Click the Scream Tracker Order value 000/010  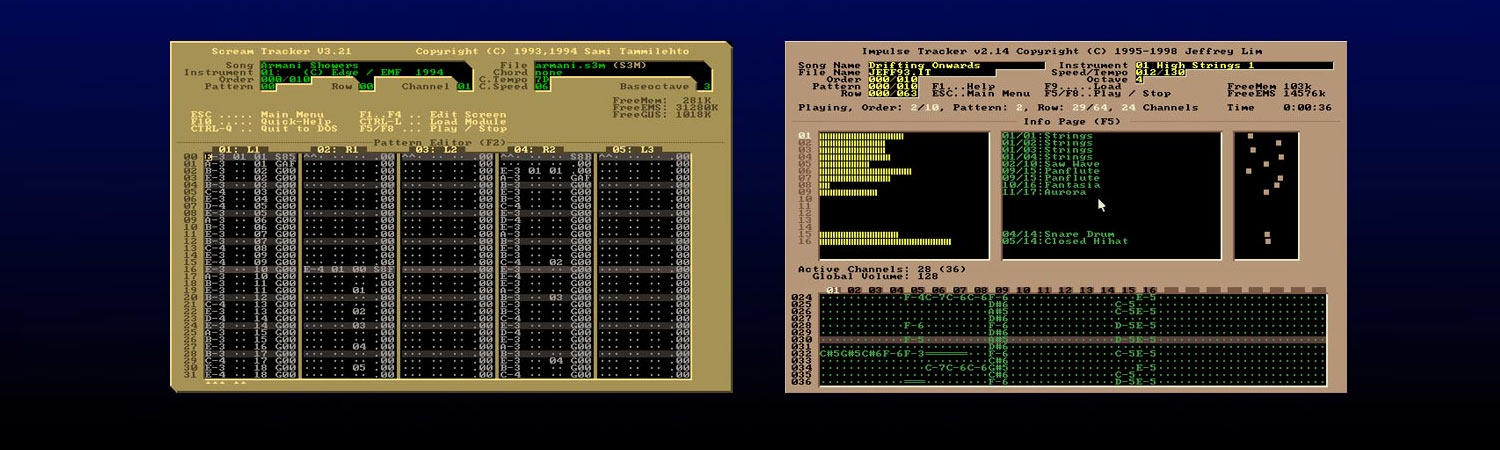285,79
